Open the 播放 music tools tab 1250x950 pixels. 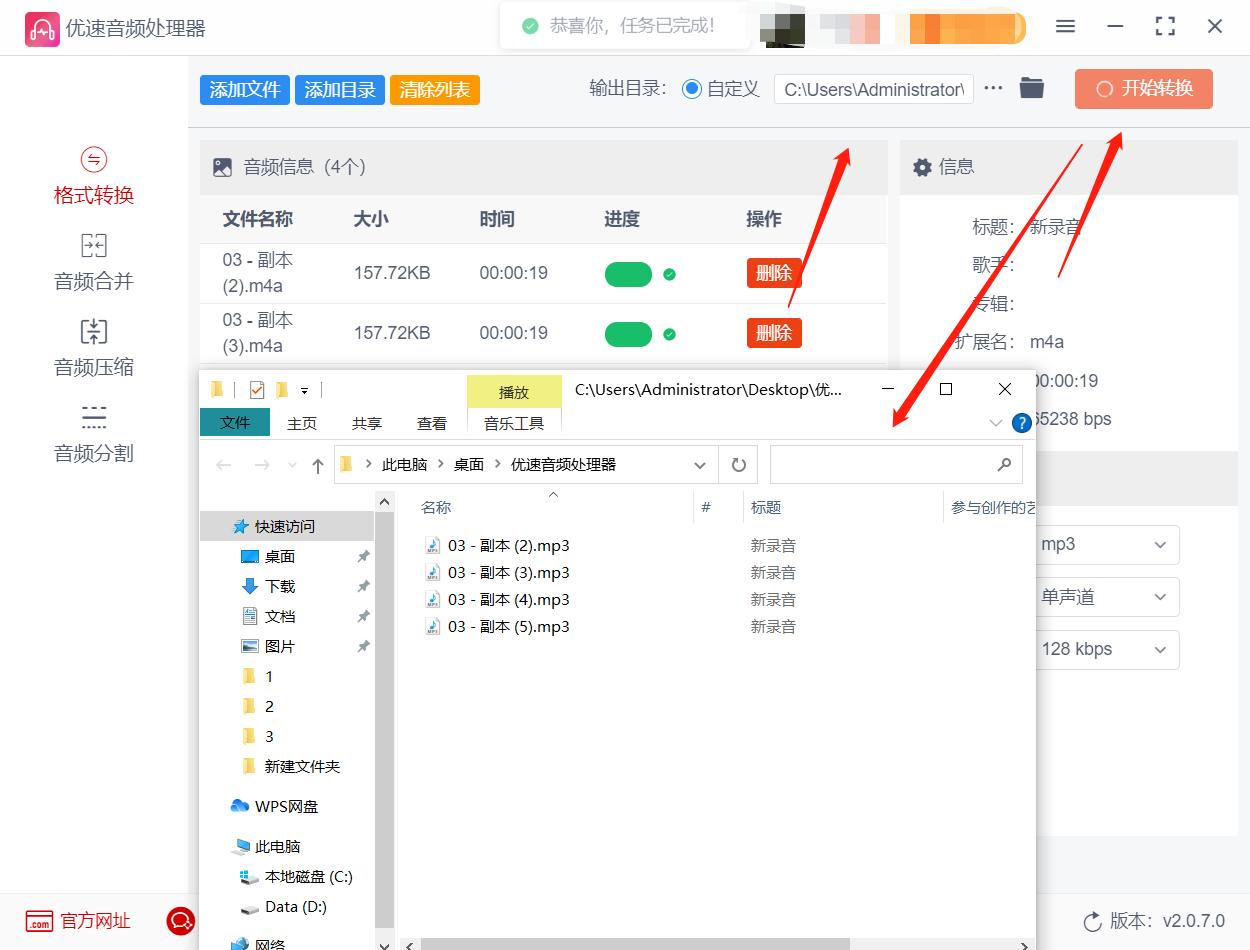[x=513, y=392]
